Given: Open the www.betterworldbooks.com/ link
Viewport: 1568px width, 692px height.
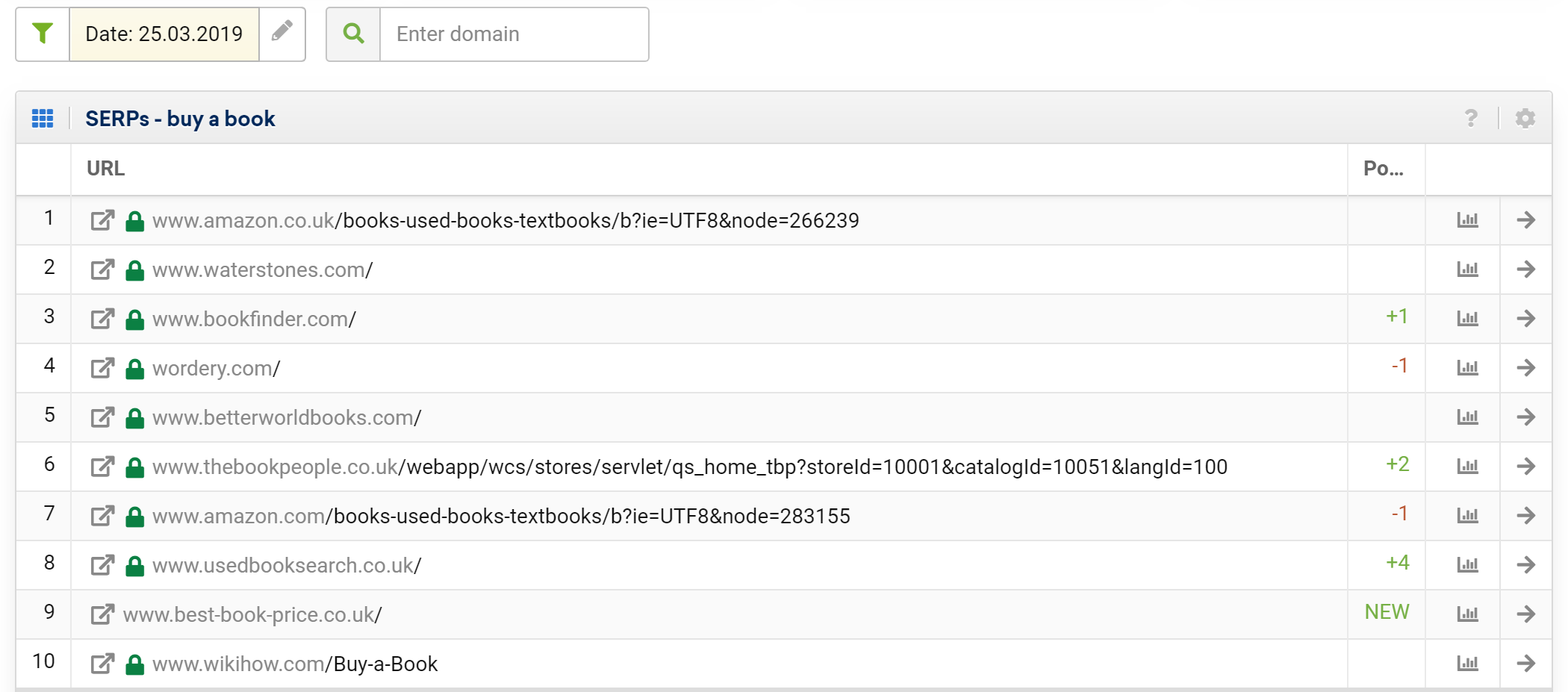Looking at the screenshot, I should (x=287, y=418).
